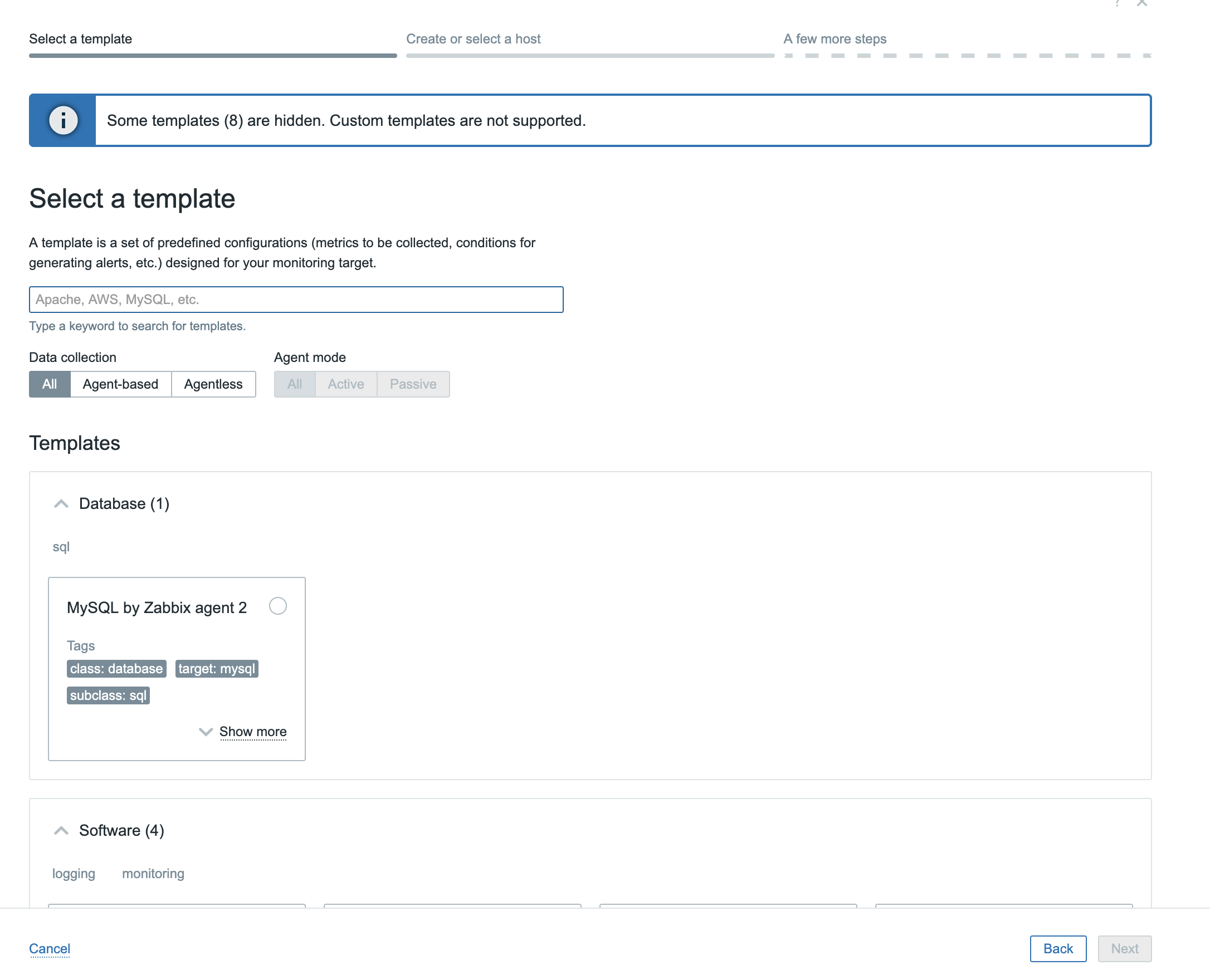Click the MySQL by Zabbix agent 2 title
Image resolution: width=1210 pixels, height=980 pixels.
[x=157, y=607]
